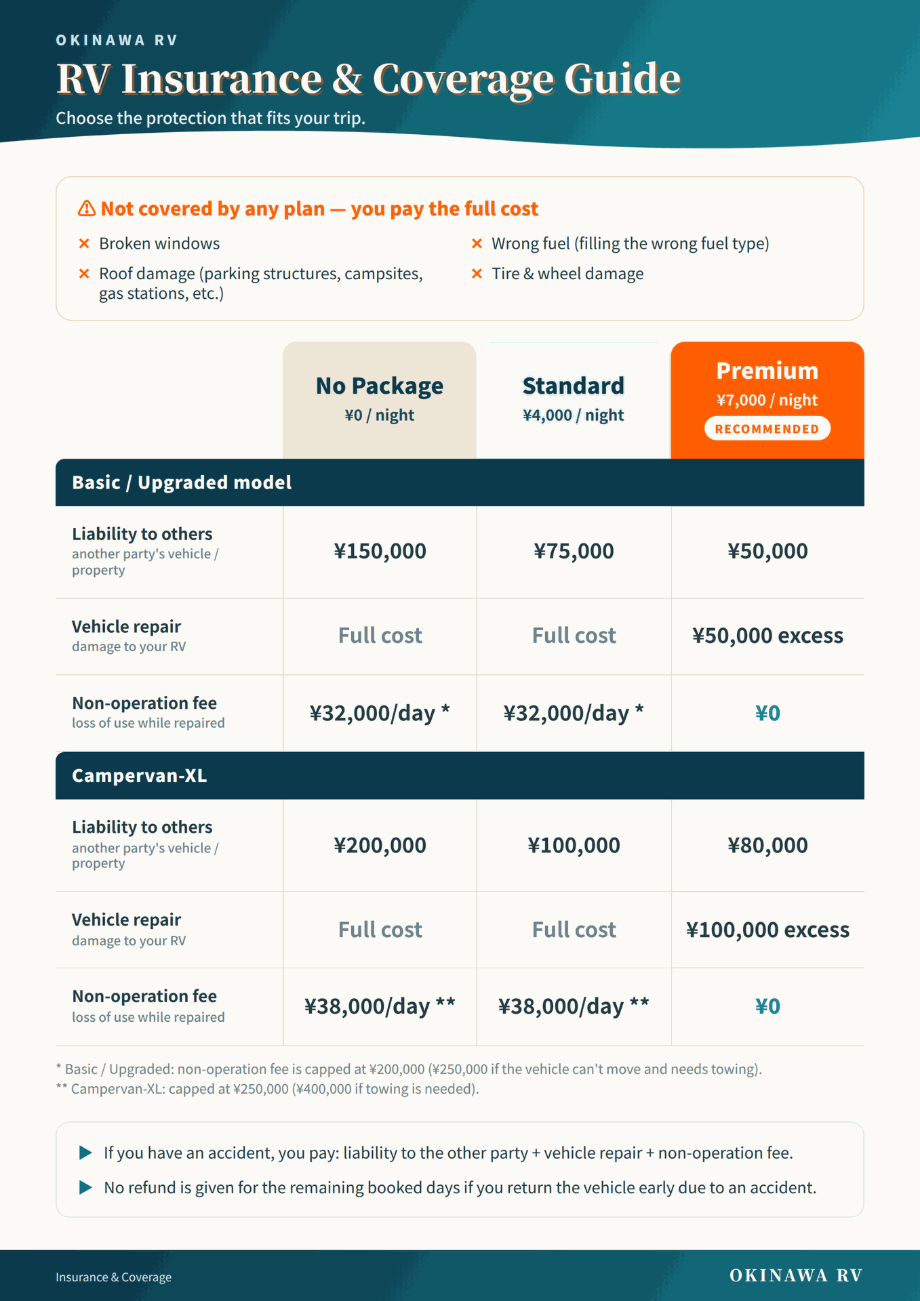Click the arrow bullet before No refund note

tap(85, 1188)
